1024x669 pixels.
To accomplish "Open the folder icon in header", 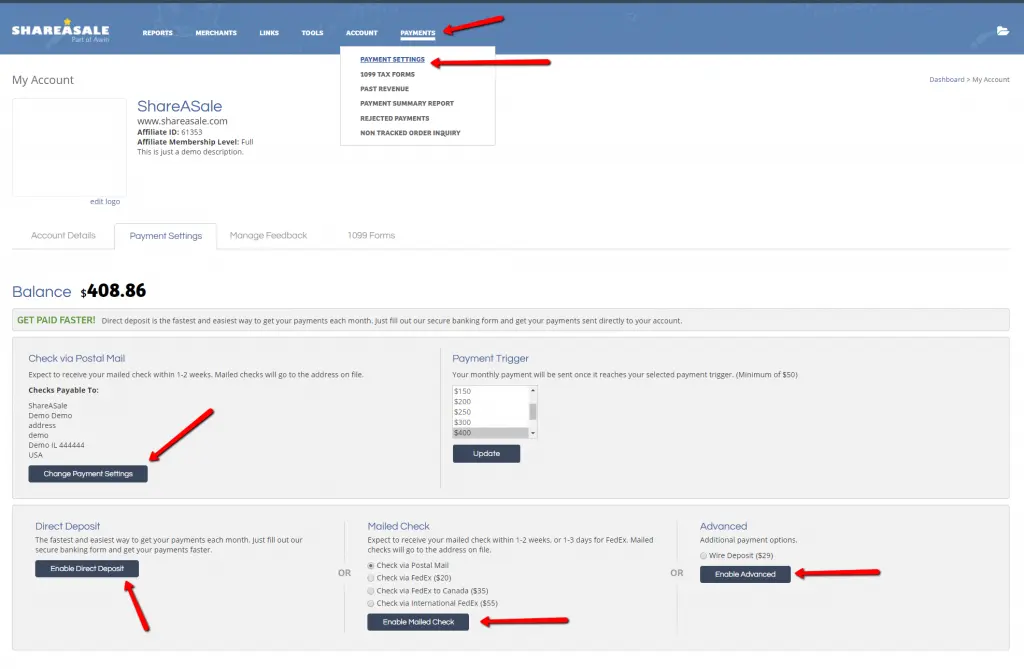I will click(1002, 31).
